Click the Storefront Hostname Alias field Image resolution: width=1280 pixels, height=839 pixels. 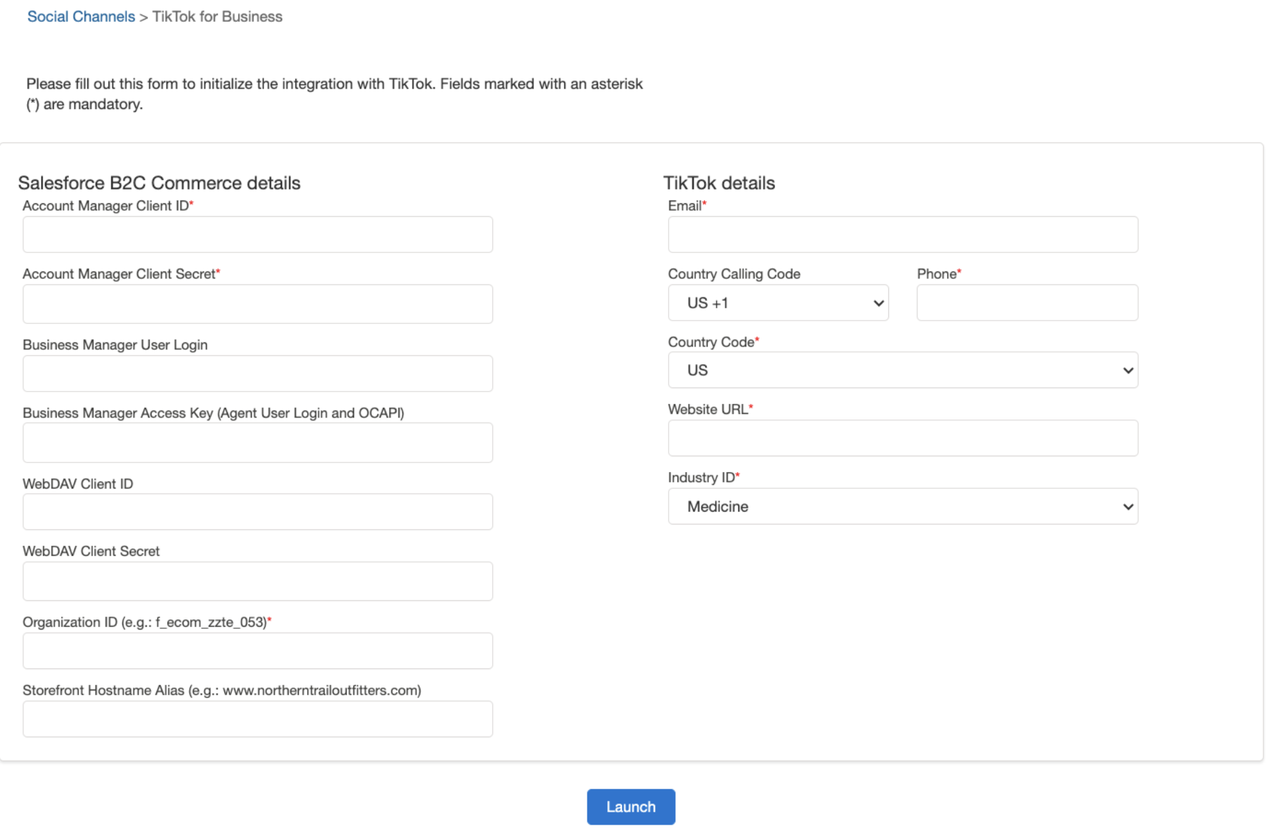pos(257,719)
